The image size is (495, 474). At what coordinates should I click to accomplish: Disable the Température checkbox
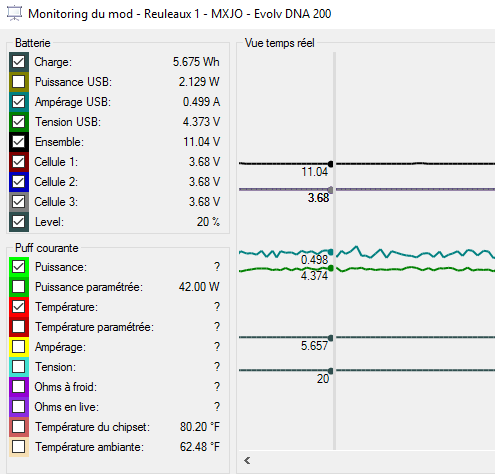(x=19, y=307)
